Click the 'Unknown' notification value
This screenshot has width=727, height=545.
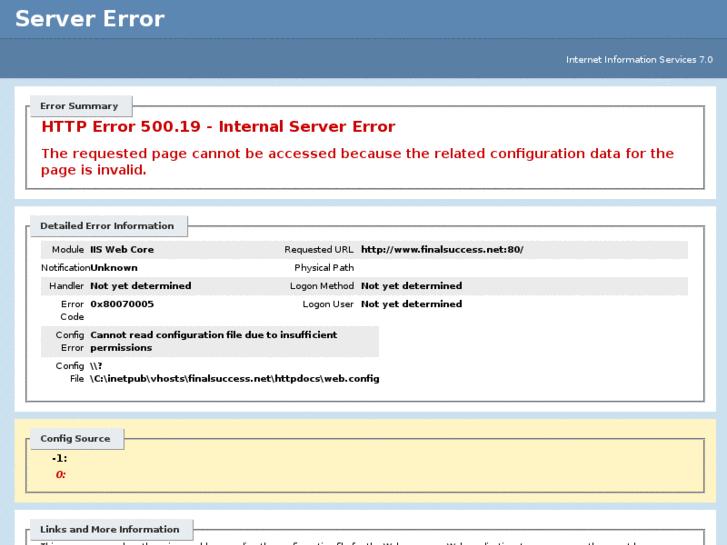114,268
